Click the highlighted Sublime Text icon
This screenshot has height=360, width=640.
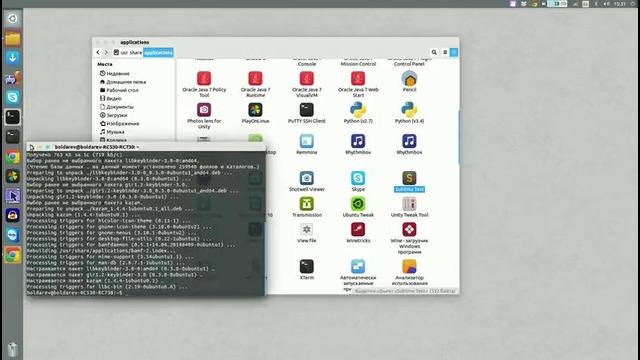pyautogui.click(x=409, y=178)
